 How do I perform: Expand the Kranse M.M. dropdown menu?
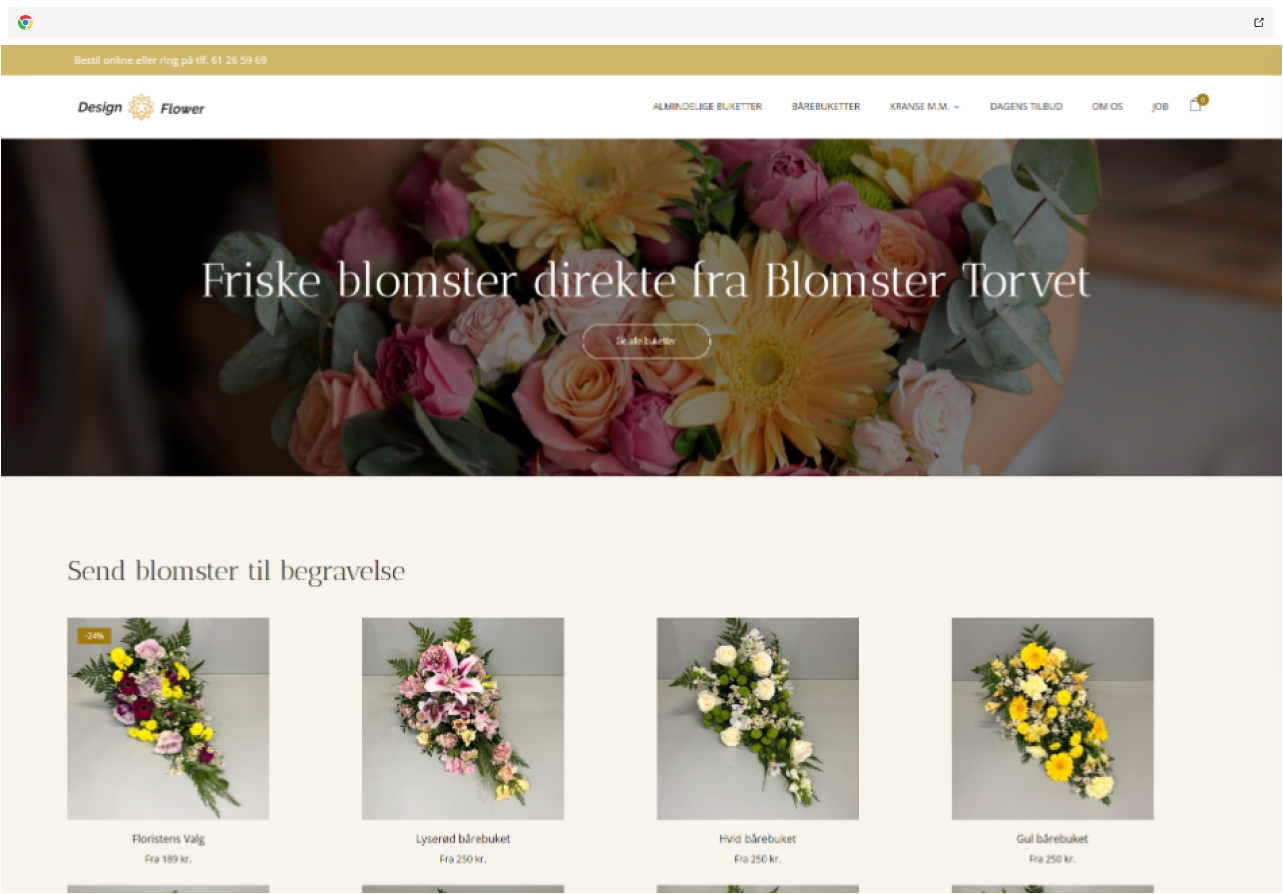pos(924,106)
